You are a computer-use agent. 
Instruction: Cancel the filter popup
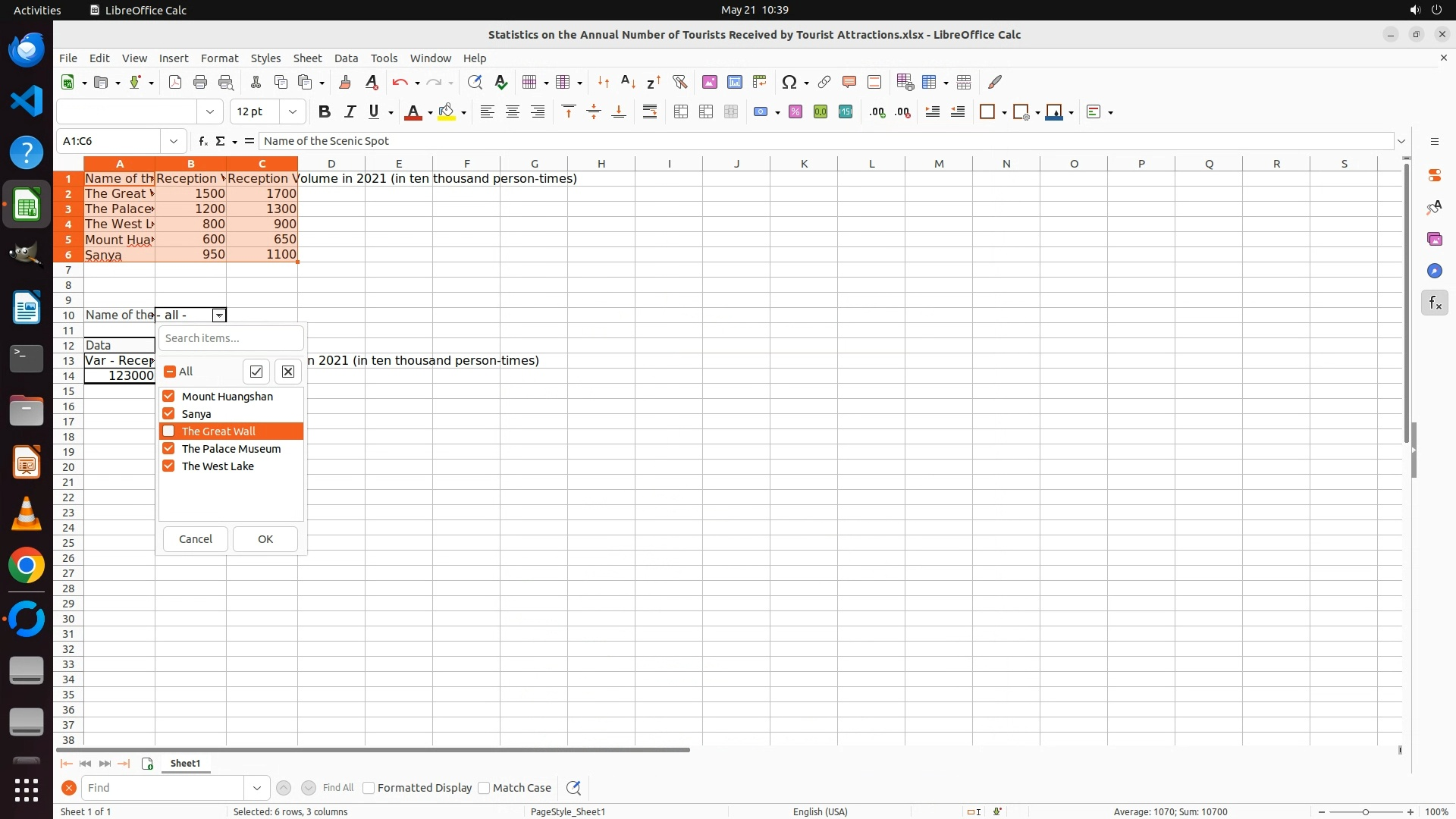196,539
